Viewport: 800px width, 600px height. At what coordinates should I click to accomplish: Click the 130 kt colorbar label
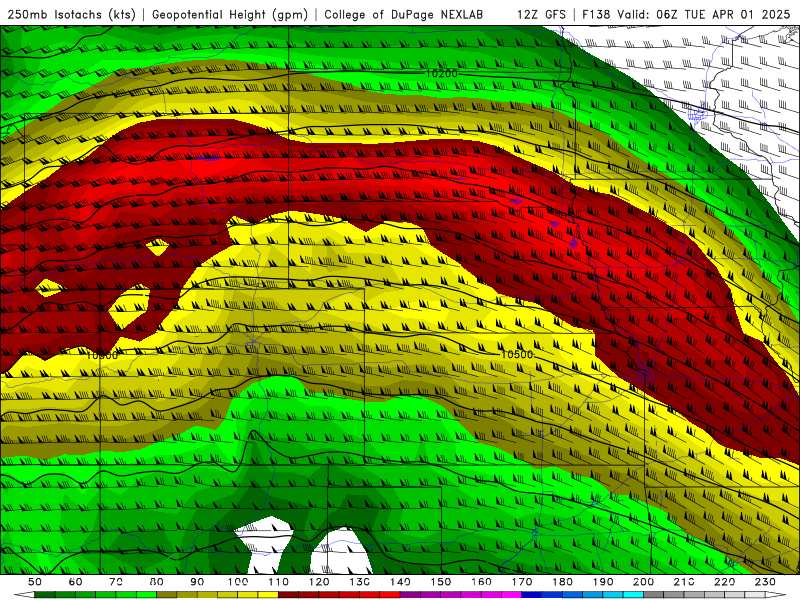pyautogui.click(x=359, y=582)
